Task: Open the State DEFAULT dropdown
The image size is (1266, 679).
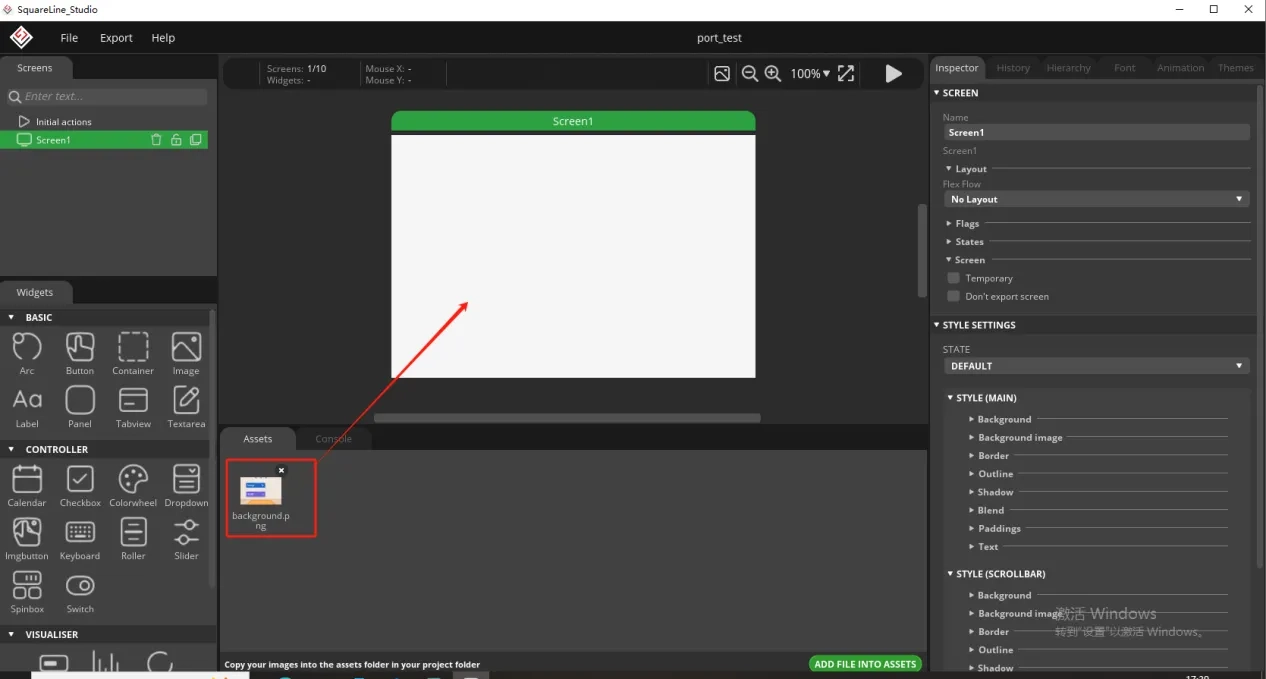Action: 1096,366
